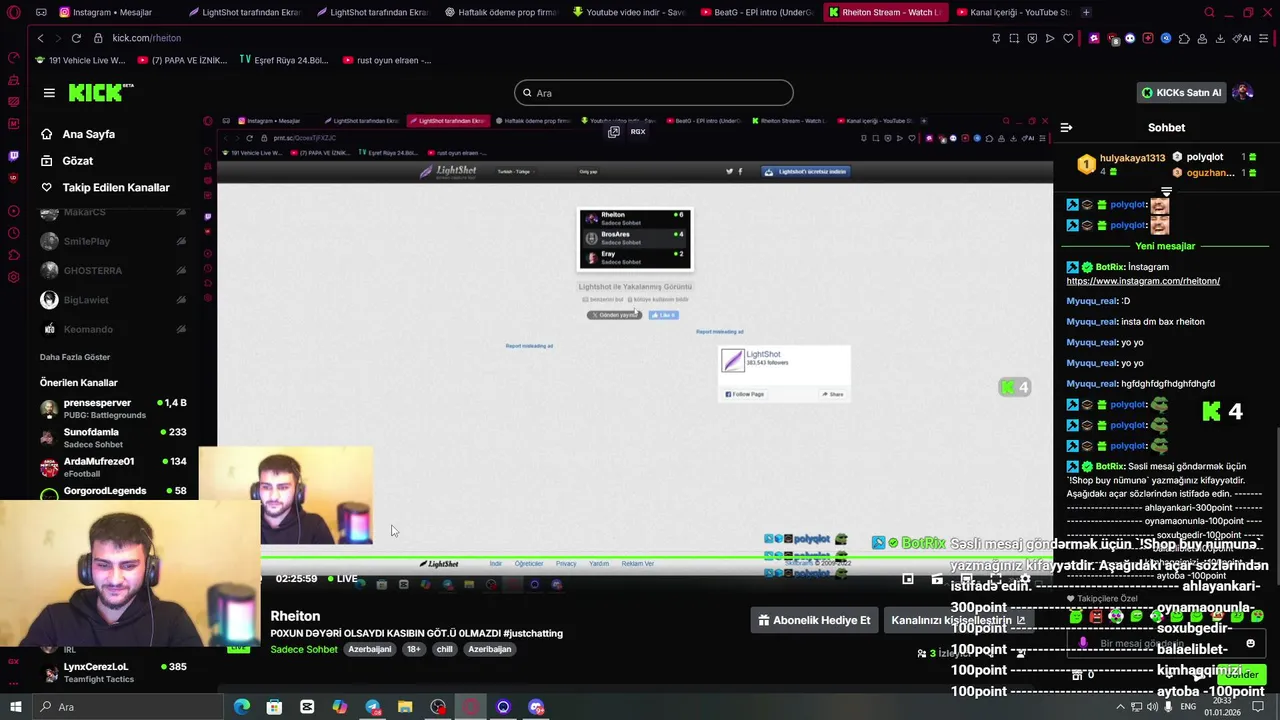Open File Explorer from taskbar
The width and height of the screenshot is (1280, 720).
[x=405, y=707]
